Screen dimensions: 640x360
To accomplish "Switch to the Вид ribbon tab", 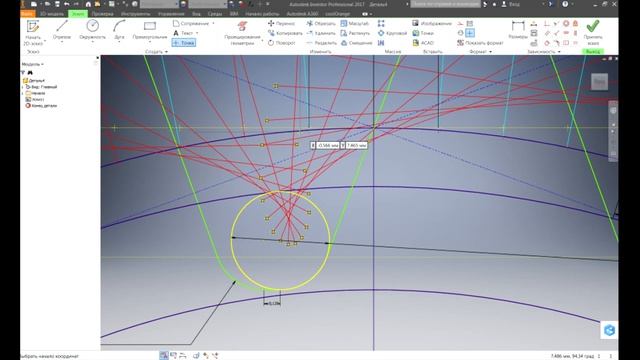I will point(196,14).
